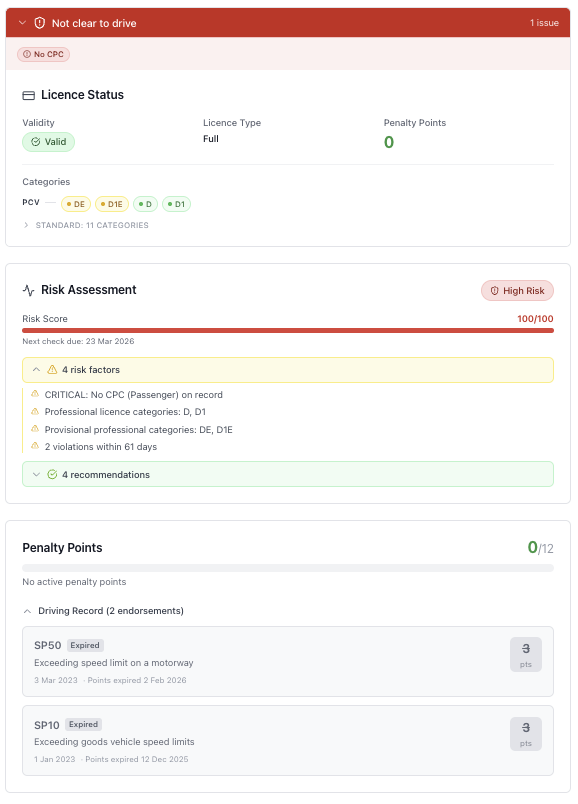Viewport: 578px width, 804px height.
Task: Click the checkmark icon inside the Valid badge
Action: pos(34,142)
